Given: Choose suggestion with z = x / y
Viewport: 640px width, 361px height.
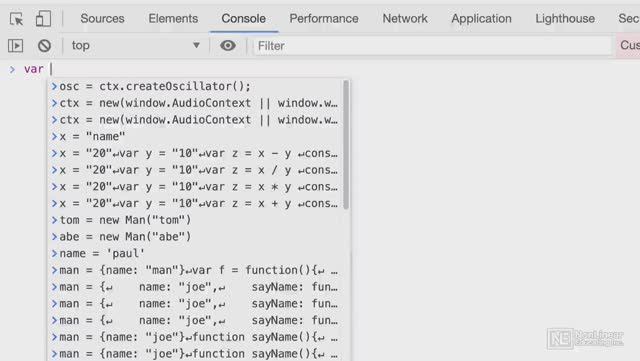Looking at the screenshot, I should tap(195, 170).
